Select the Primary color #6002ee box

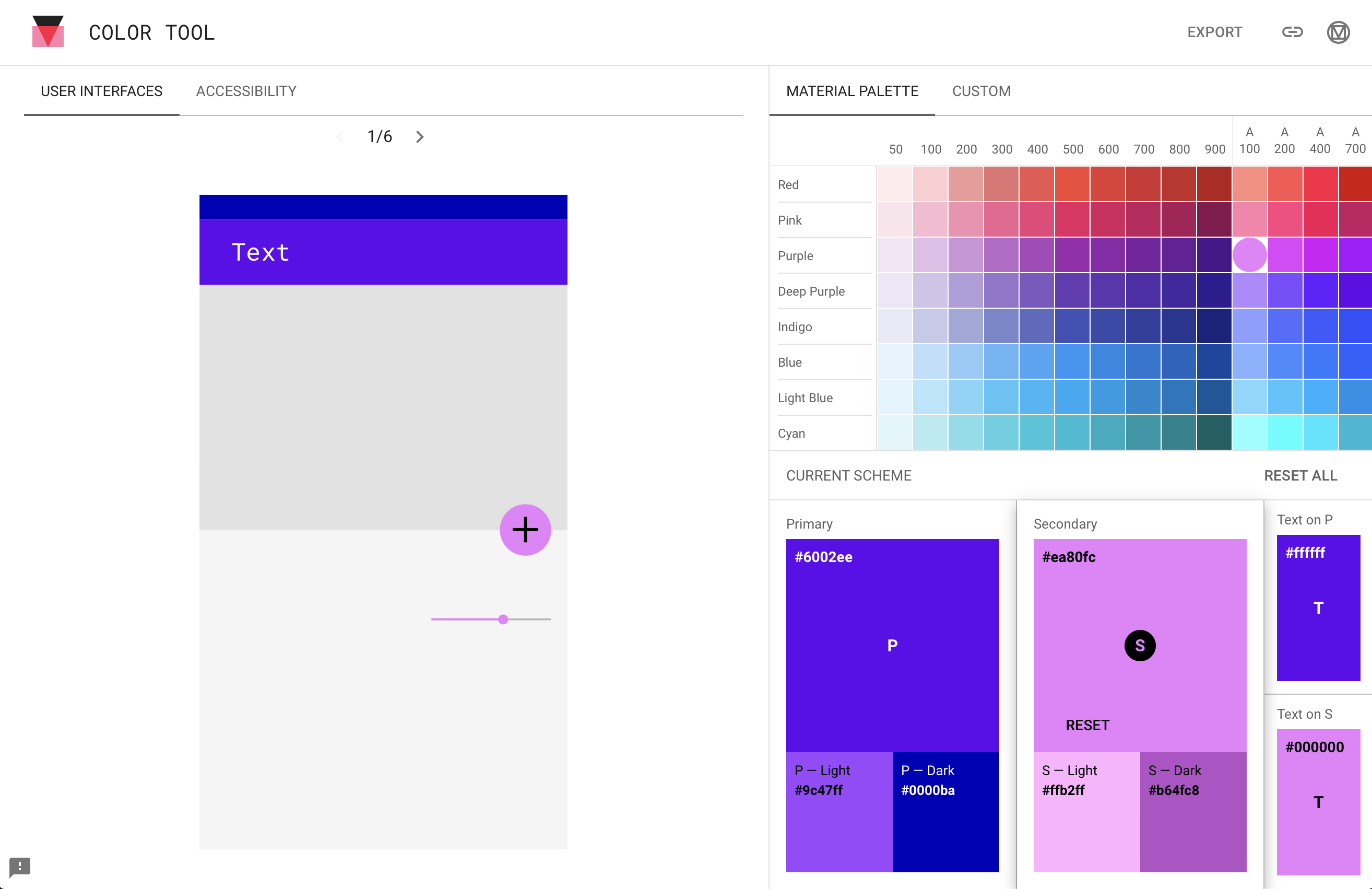[892, 645]
